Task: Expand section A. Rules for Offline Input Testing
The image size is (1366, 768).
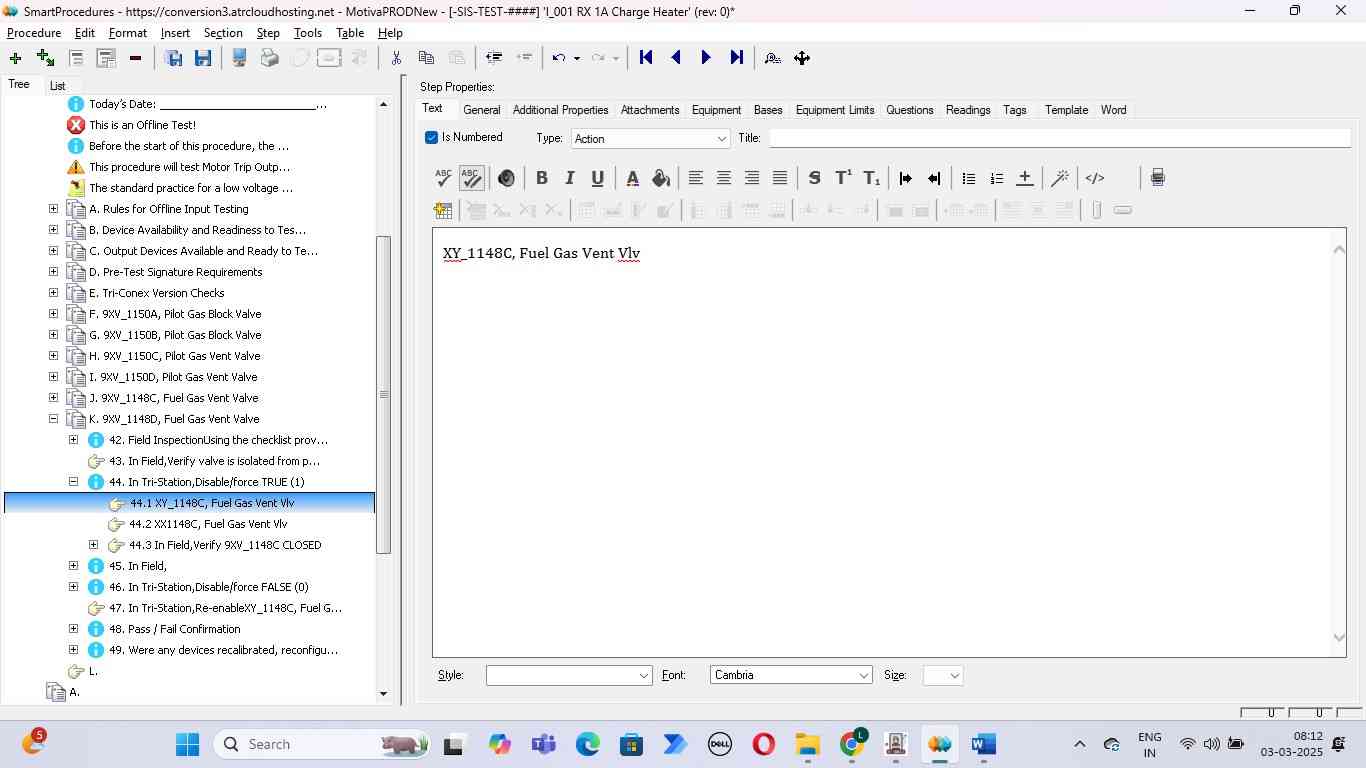Action: 53,209
